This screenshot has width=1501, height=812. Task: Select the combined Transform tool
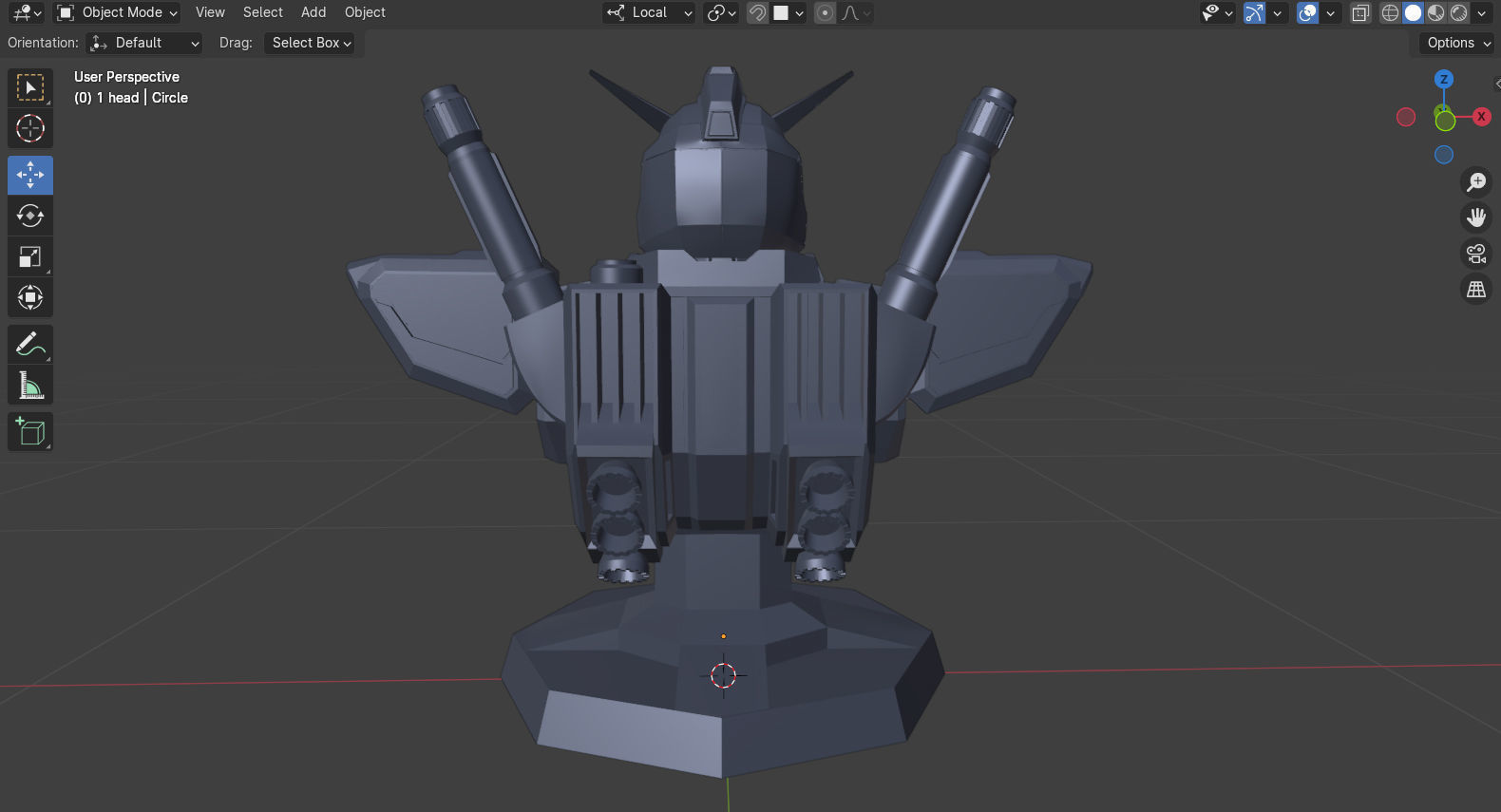click(x=30, y=297)
